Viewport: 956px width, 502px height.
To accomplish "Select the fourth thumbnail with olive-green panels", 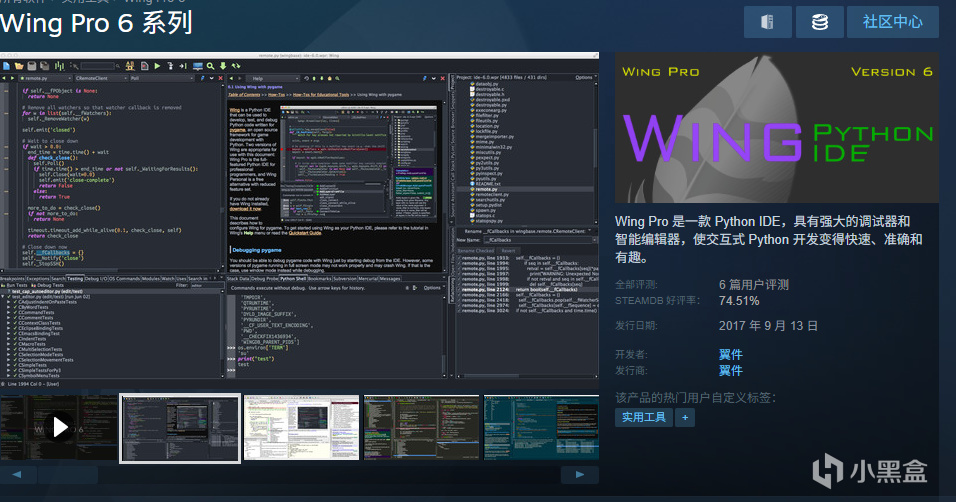I will click(421, 427).
